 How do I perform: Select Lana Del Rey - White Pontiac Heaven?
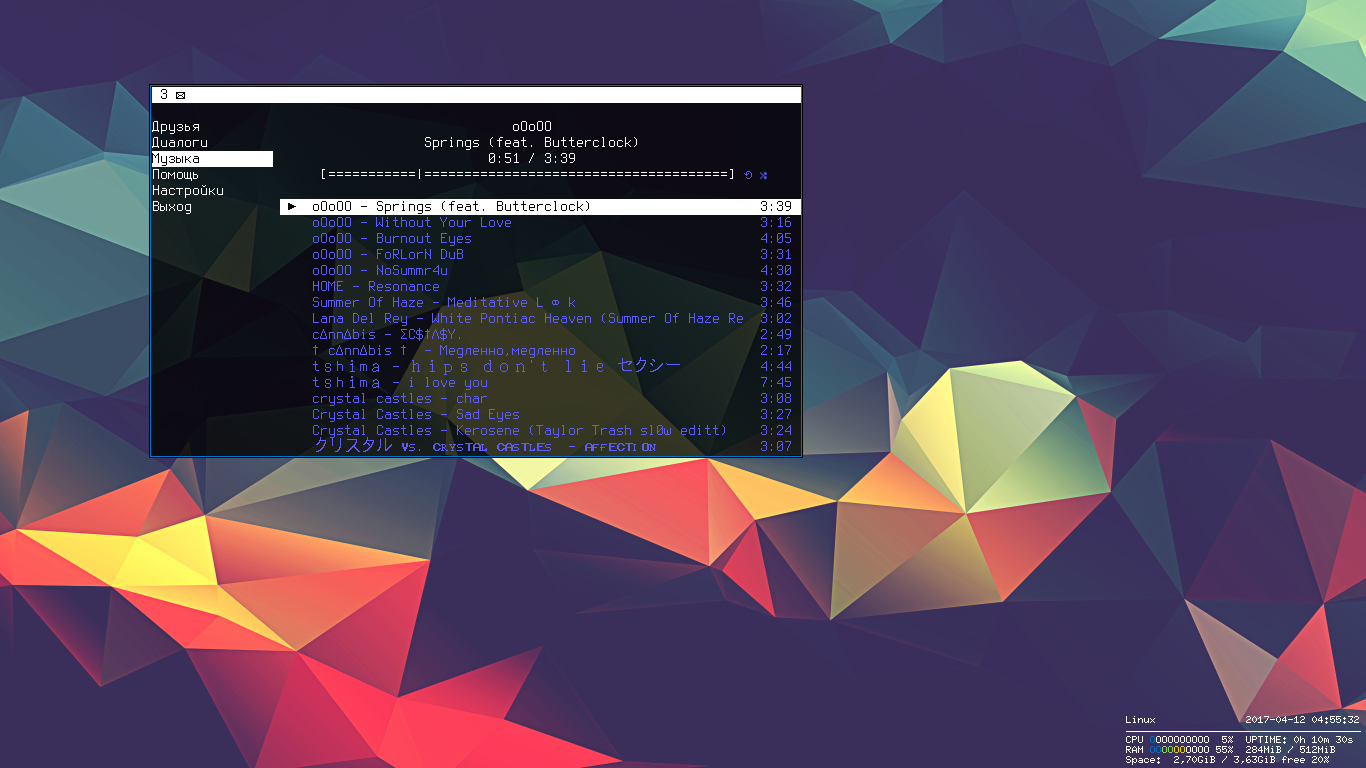pos(541,319)
